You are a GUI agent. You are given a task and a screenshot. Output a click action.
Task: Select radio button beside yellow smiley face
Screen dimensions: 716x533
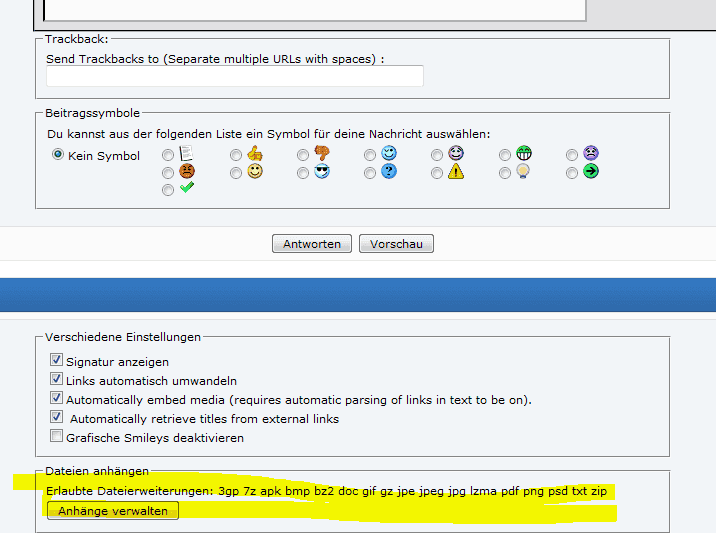(236, 173)
